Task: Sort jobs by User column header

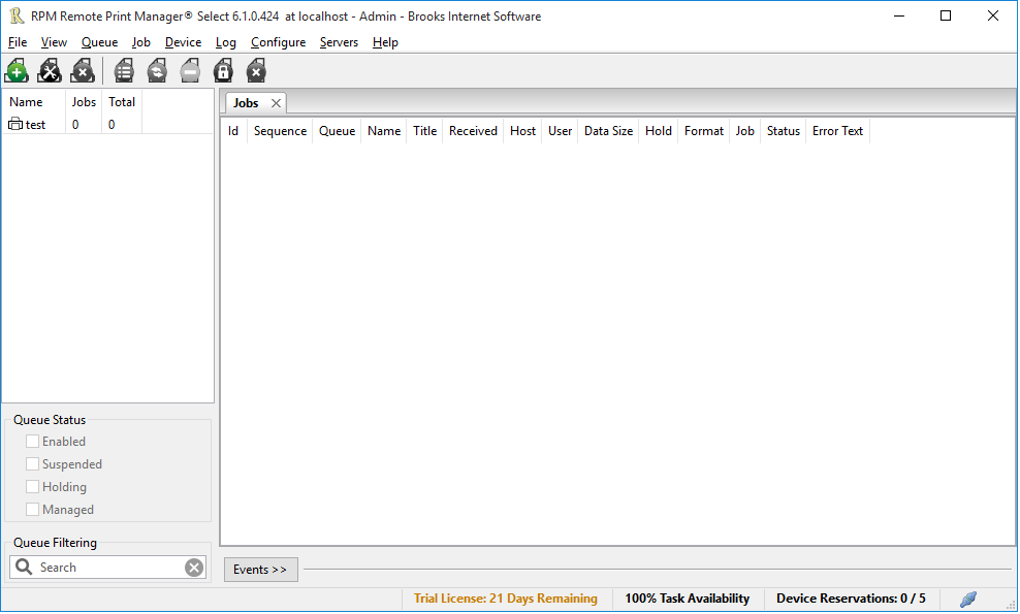Action: click(x=560, y=131)
